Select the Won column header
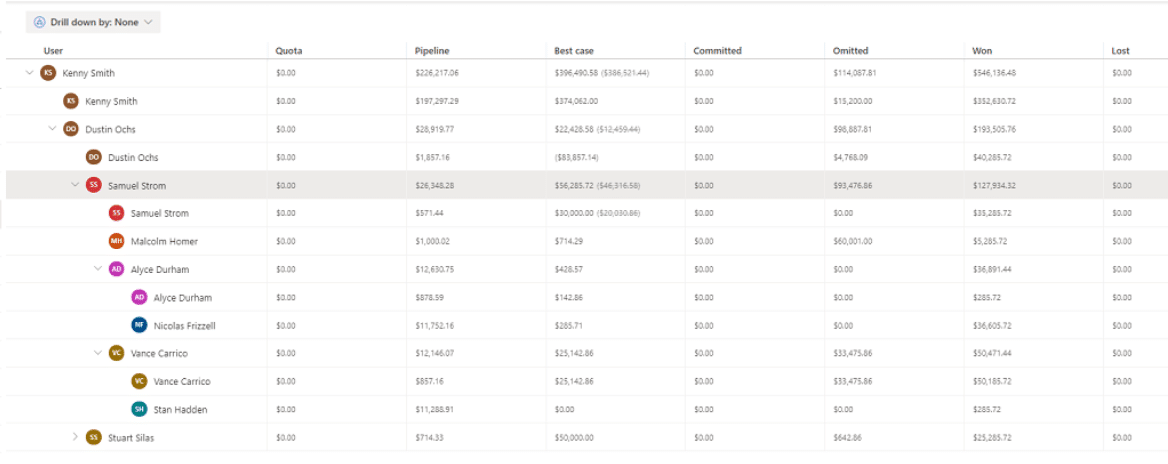This screenshot has width=1168, height=464. point(982,51)
